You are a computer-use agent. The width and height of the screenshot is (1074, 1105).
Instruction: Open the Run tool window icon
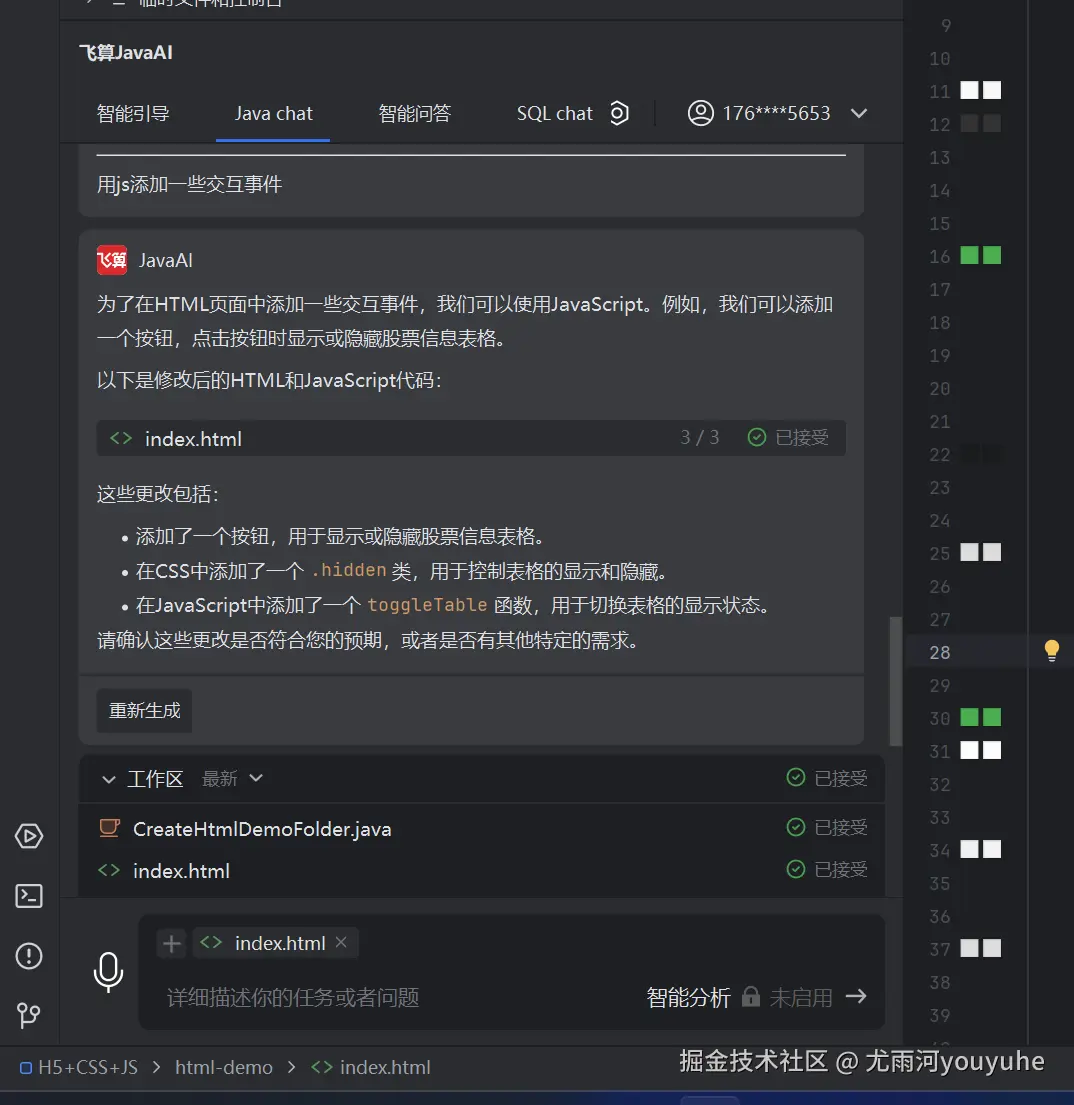[x=29, y=837]
